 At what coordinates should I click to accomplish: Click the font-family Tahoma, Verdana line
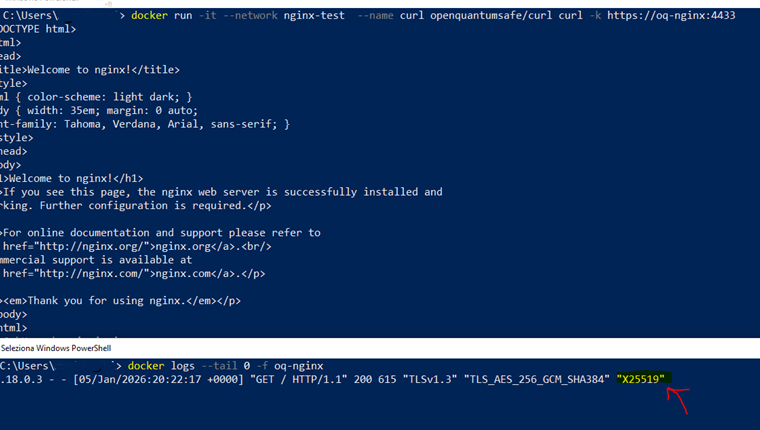click(145, 124)
